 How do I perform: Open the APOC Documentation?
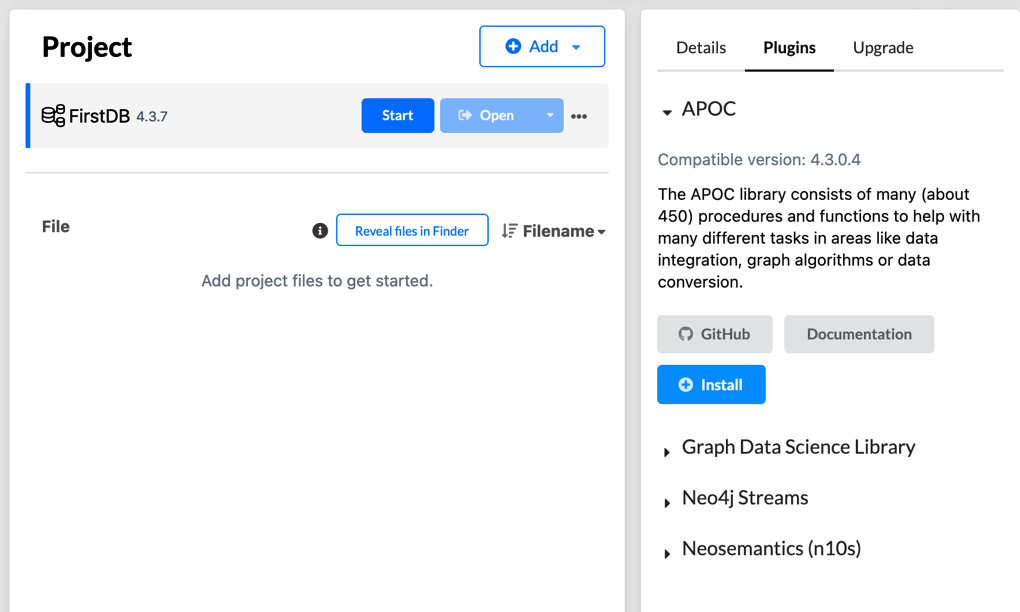click(x=858, y=334)
